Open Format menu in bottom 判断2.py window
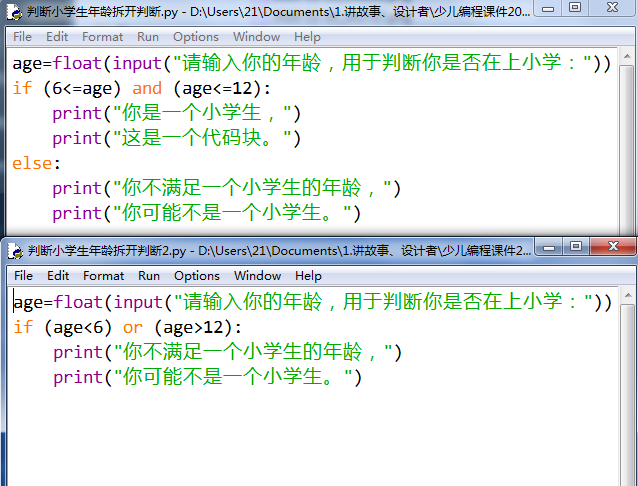The height and width of the screenshot is (486, 638). click(103, 276)
